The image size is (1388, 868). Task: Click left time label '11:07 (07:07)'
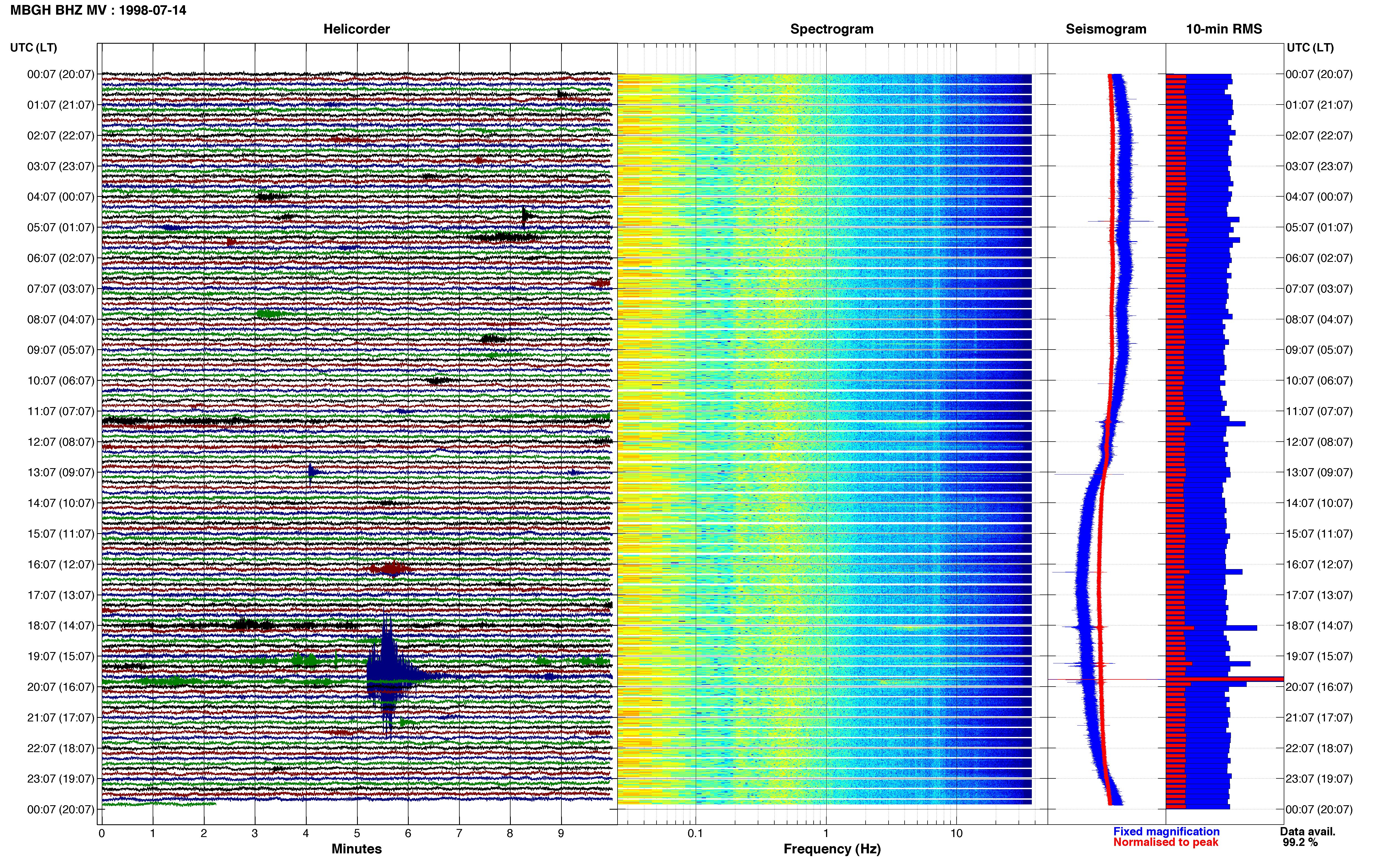[60, 411]
